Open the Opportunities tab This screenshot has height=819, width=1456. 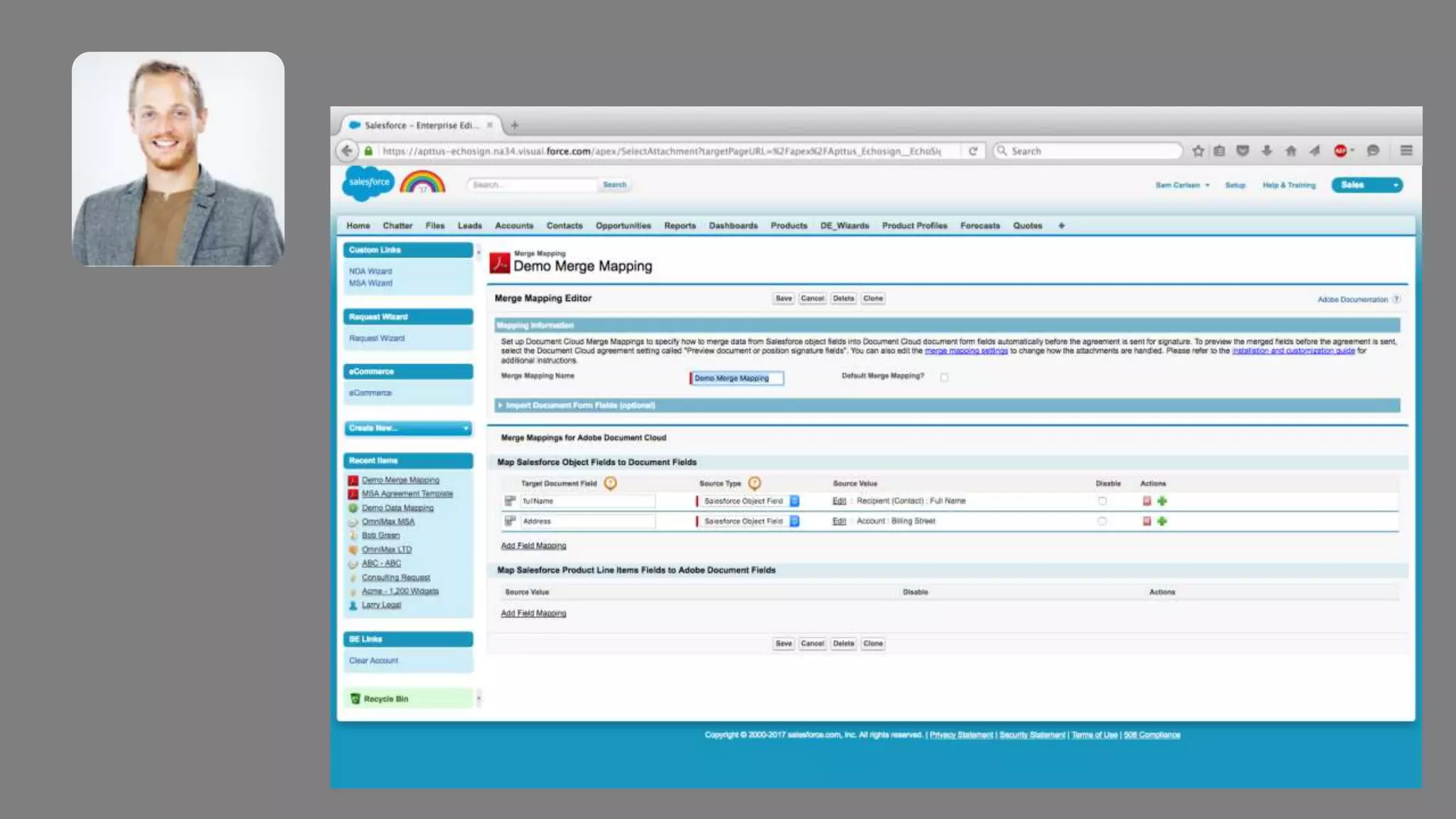click(x=623, y=225)
